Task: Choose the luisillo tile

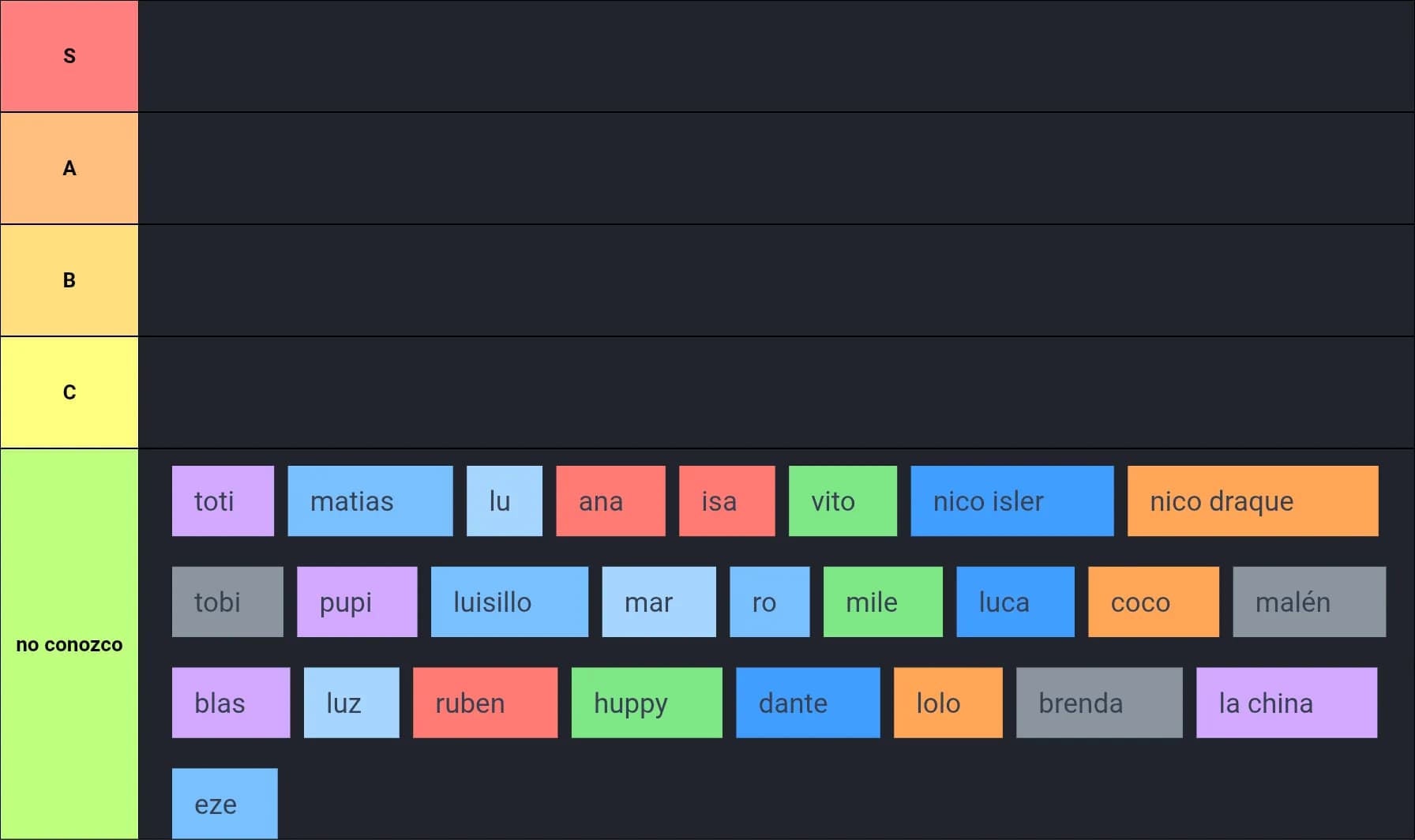Action: 509,602
